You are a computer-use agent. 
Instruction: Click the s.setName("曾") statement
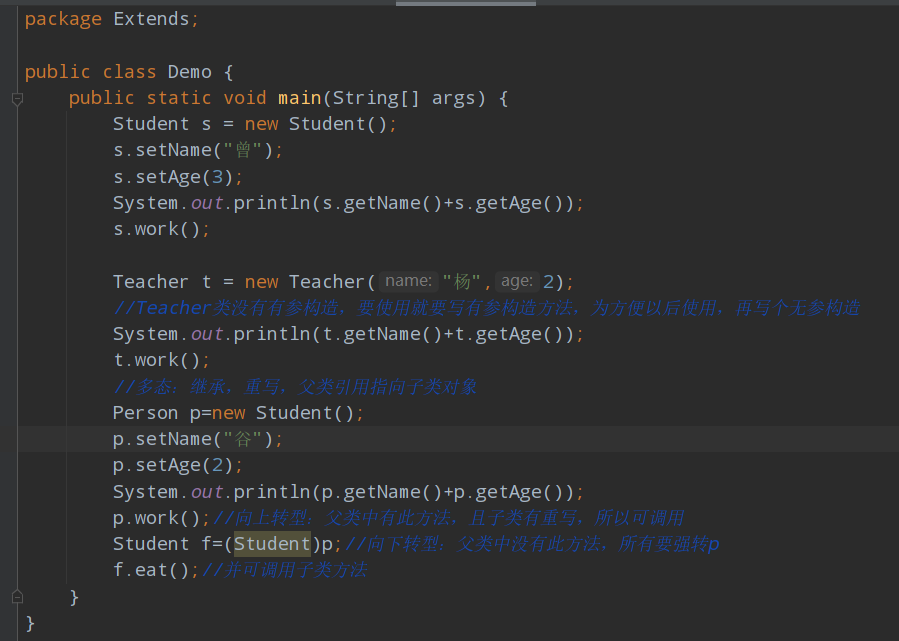click(198, 150)
